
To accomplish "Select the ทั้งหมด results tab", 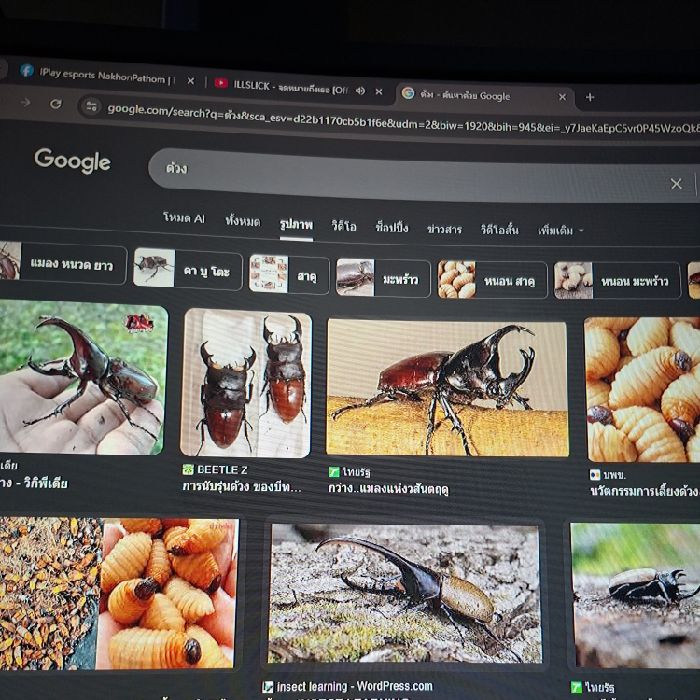I will pos(242,221).
